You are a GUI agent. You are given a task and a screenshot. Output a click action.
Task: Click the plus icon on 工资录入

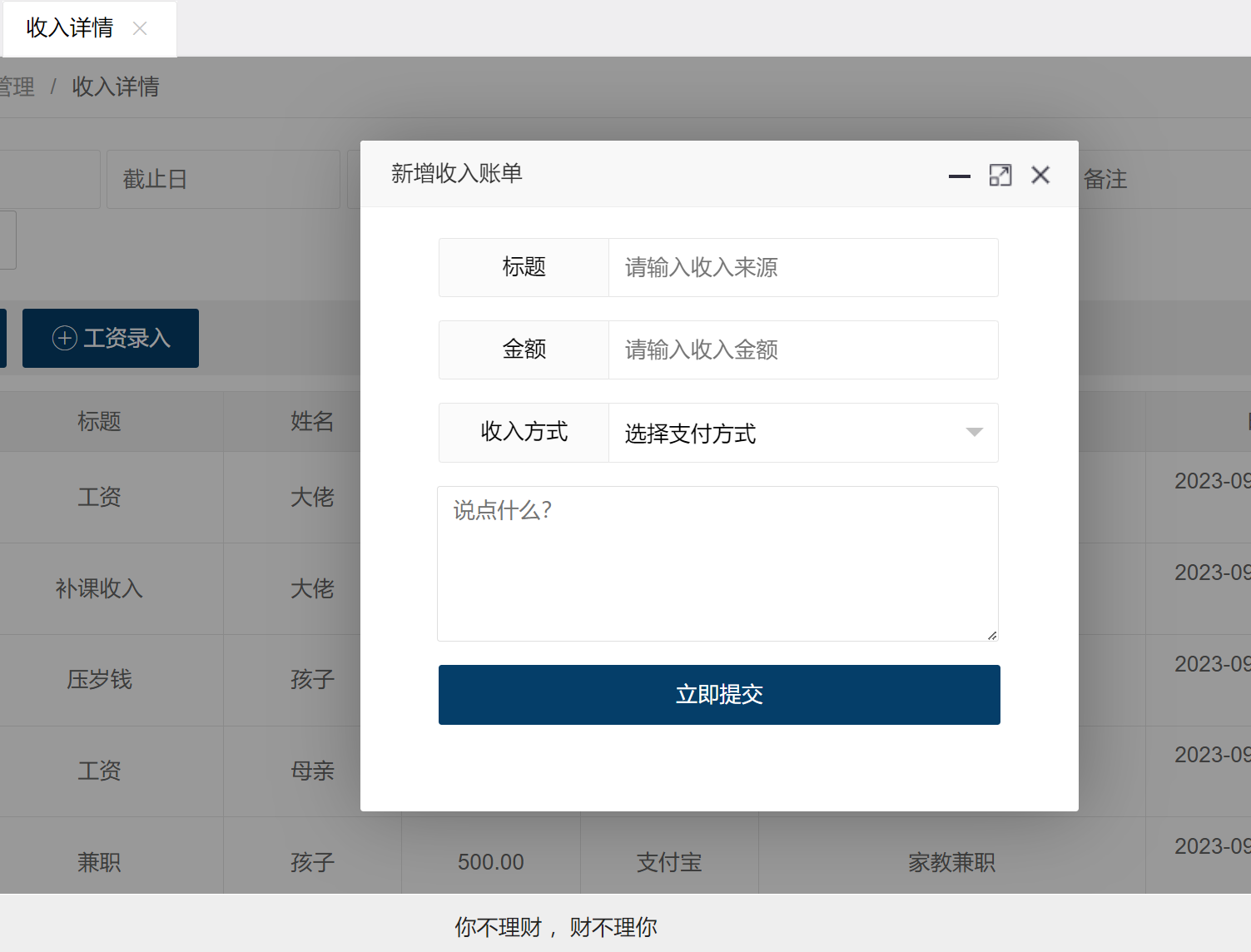tap(65, 338)
